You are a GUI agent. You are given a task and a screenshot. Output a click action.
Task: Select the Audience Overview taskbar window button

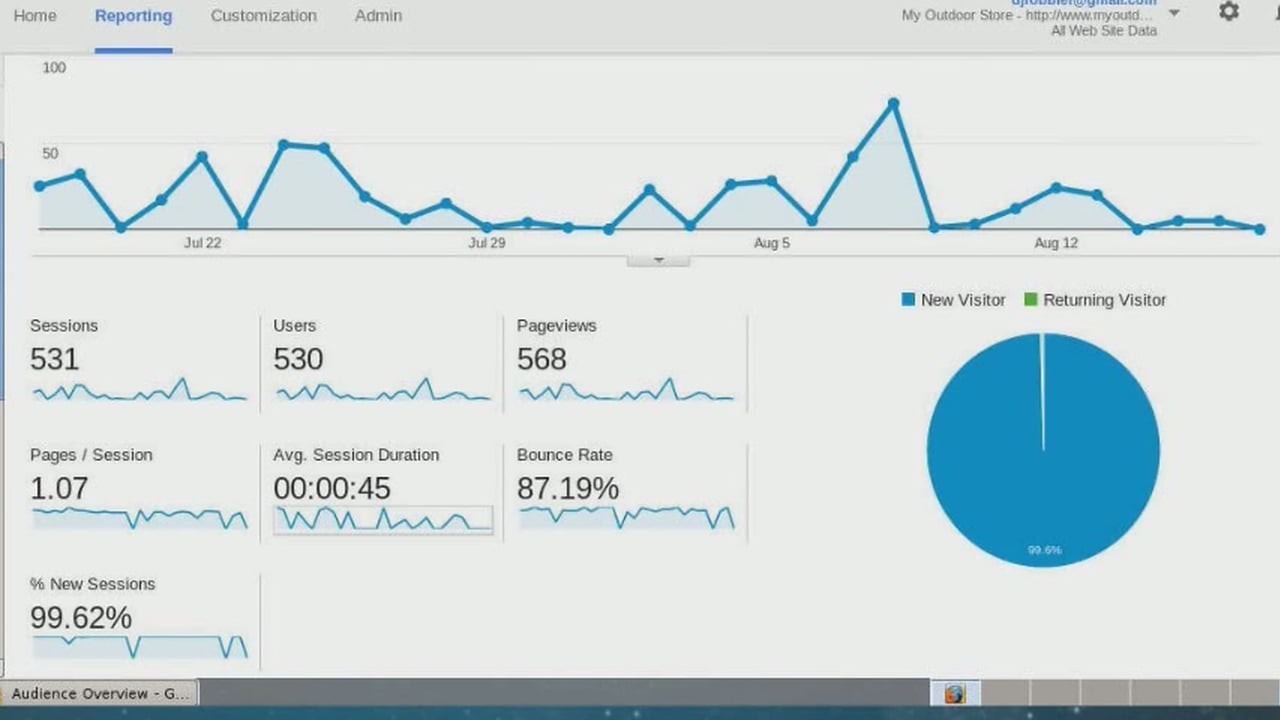100,693
